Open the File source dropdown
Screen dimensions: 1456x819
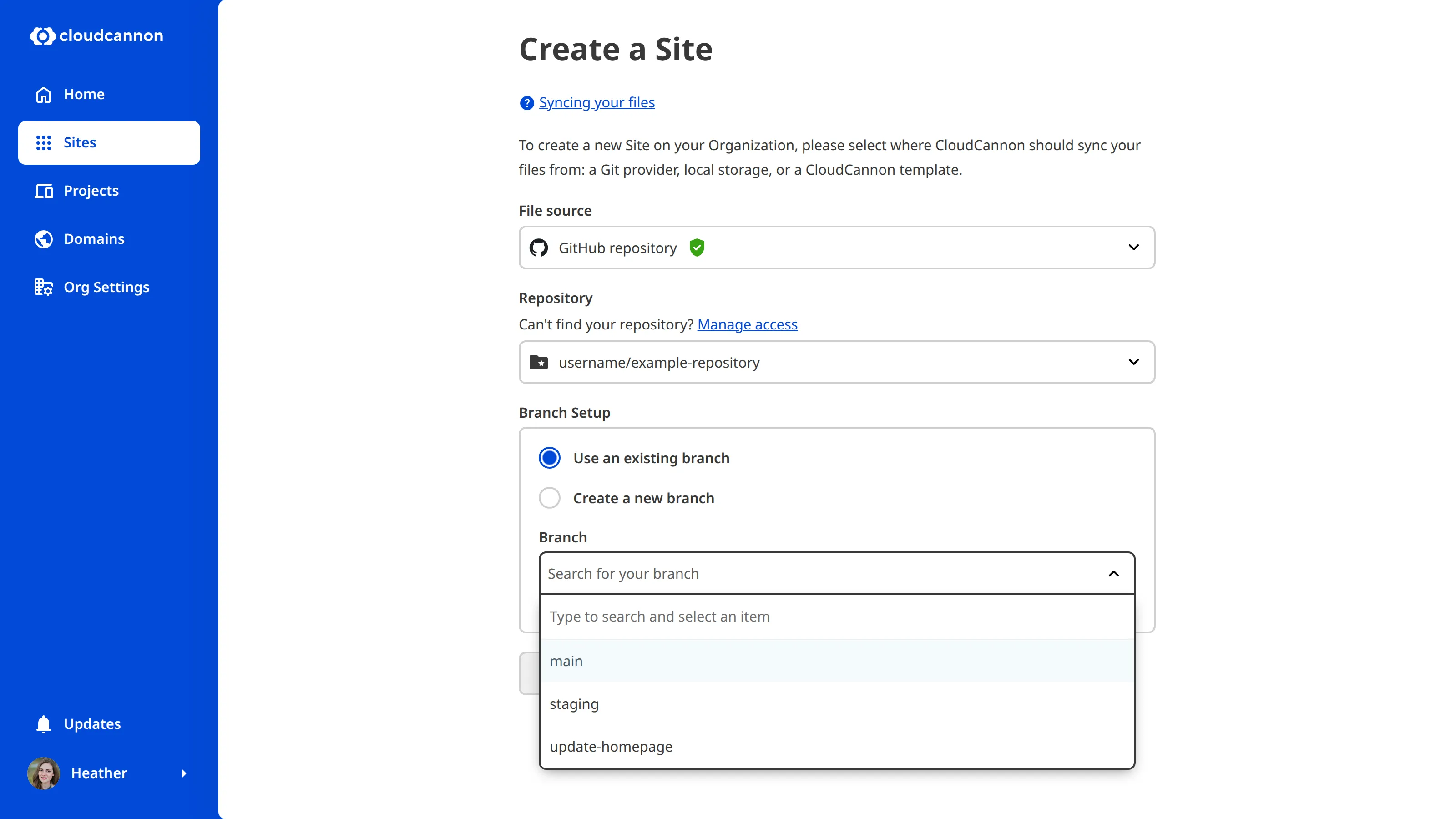[1134, 247]
